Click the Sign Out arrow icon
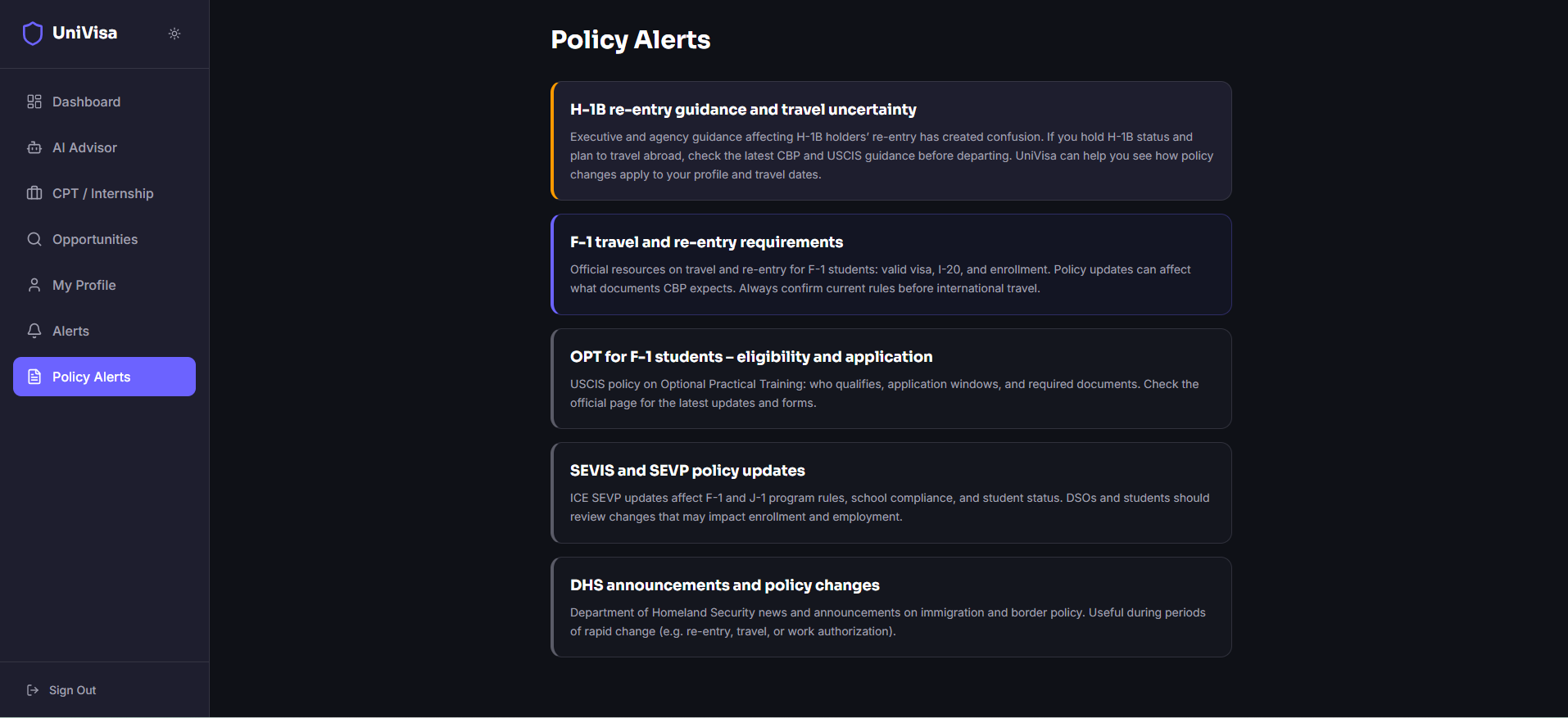Screen dimensions: 1568x718 [x=33, y=690]
